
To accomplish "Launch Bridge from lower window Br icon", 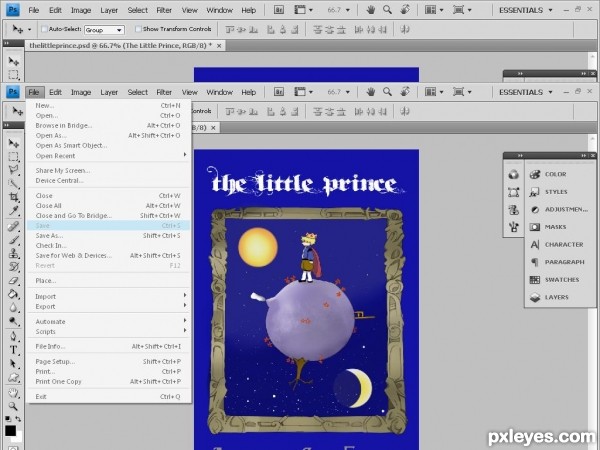I will pyautogui.click(x=279, y=92).
